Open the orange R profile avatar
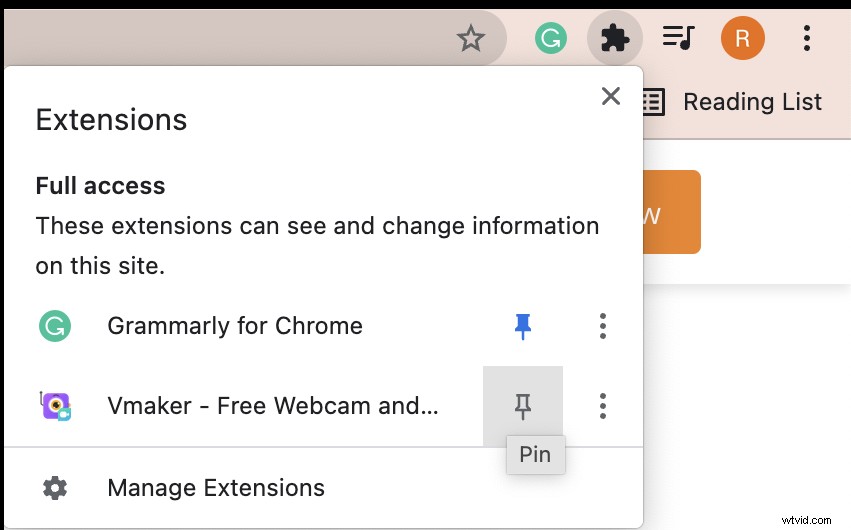 742,39
